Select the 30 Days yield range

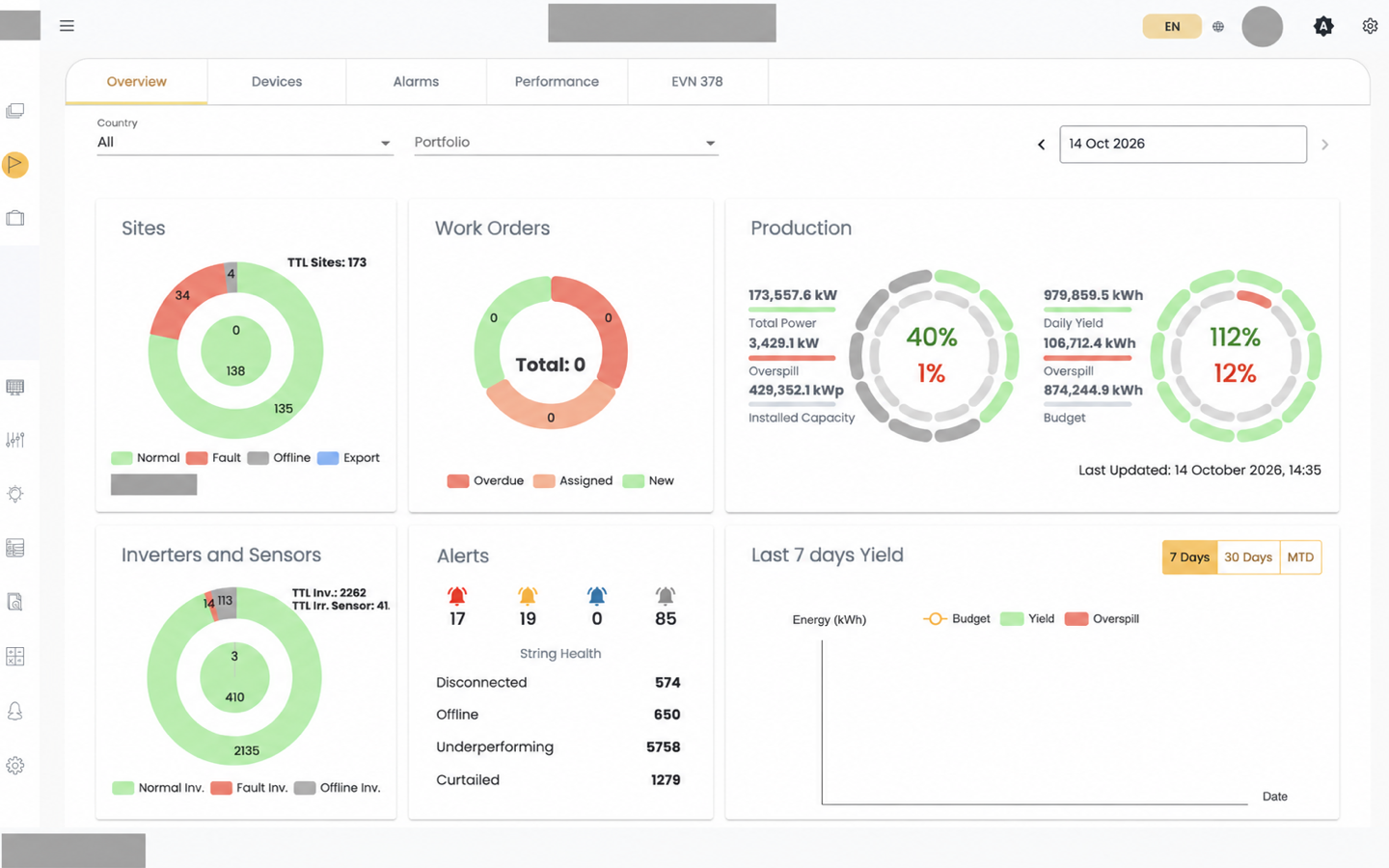pos(1248,557)
